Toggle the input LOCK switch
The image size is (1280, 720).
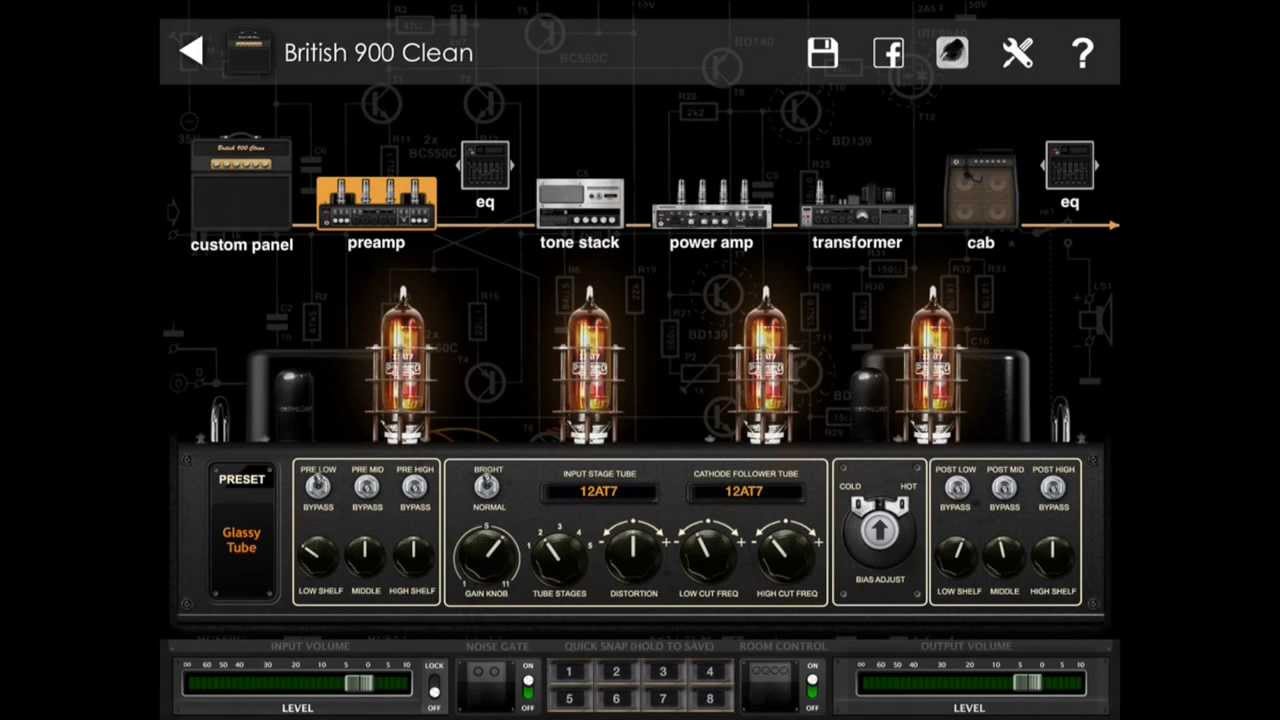[x=434, y=686]
